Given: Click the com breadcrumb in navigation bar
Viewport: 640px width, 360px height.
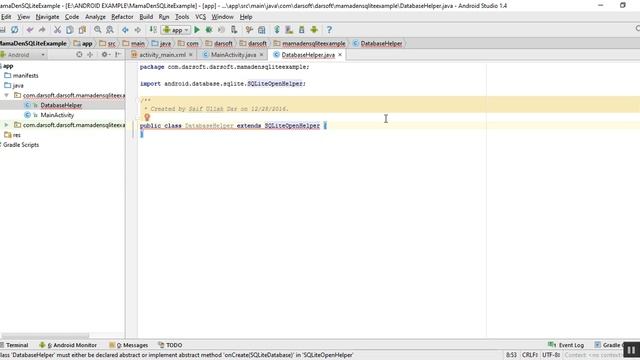Looking at the screenshot, I should [x=189, y=43].
